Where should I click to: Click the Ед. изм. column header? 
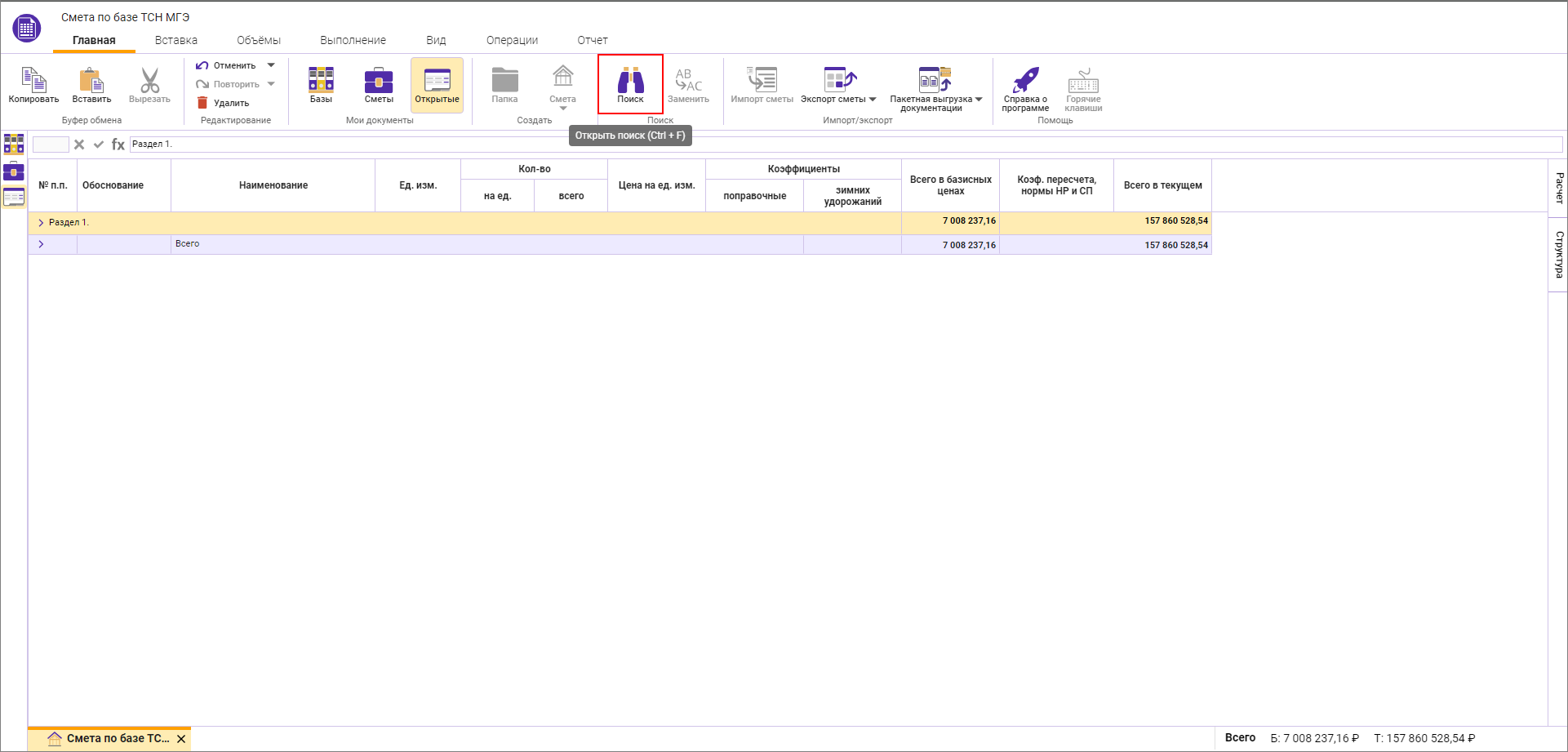418,185
